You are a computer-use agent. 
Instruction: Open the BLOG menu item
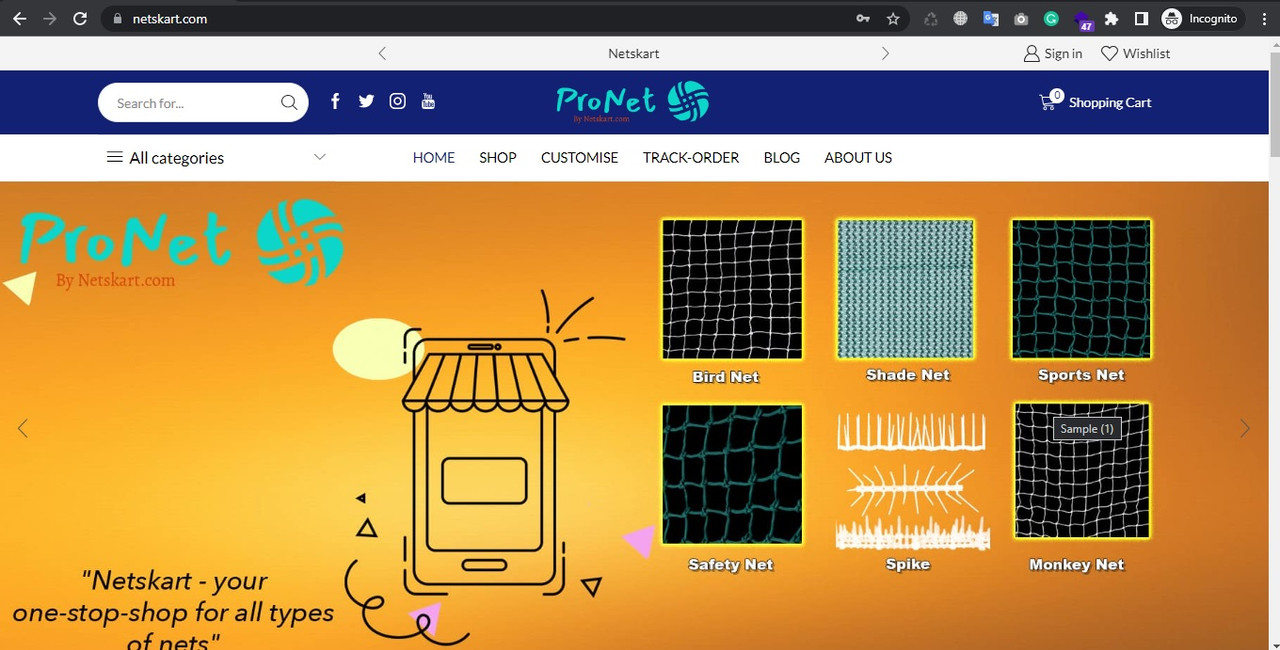[x=782, y=158]
